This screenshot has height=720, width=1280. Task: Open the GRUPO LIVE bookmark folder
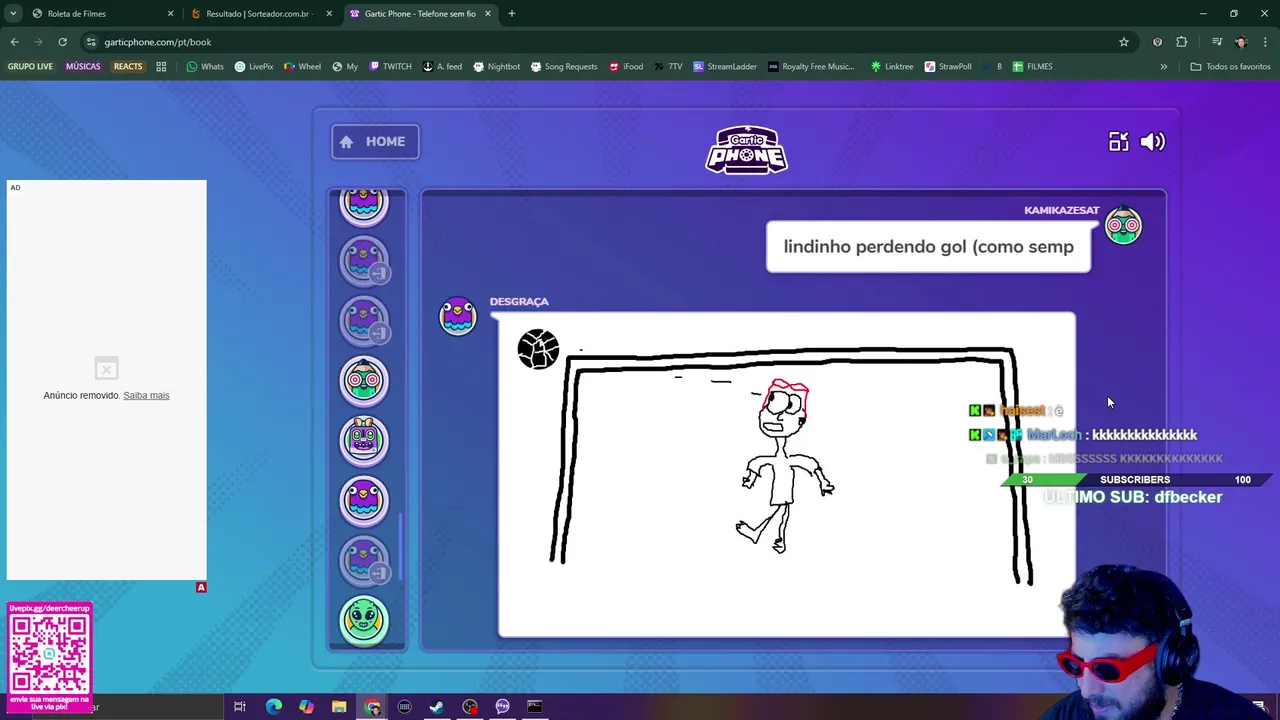pyautogui.click(x=30, y=67)
